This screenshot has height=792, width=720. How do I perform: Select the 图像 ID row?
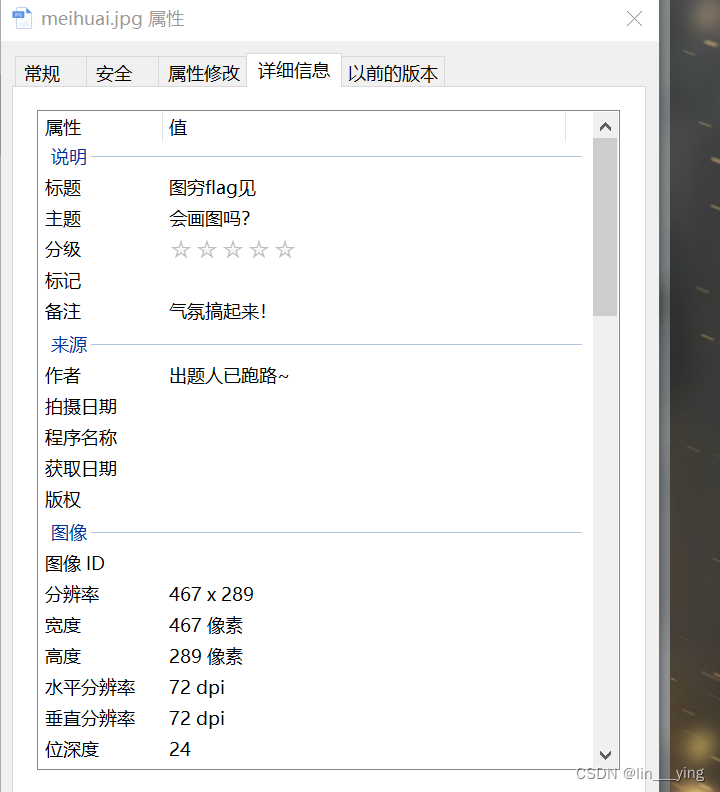[x=313, y=564]
